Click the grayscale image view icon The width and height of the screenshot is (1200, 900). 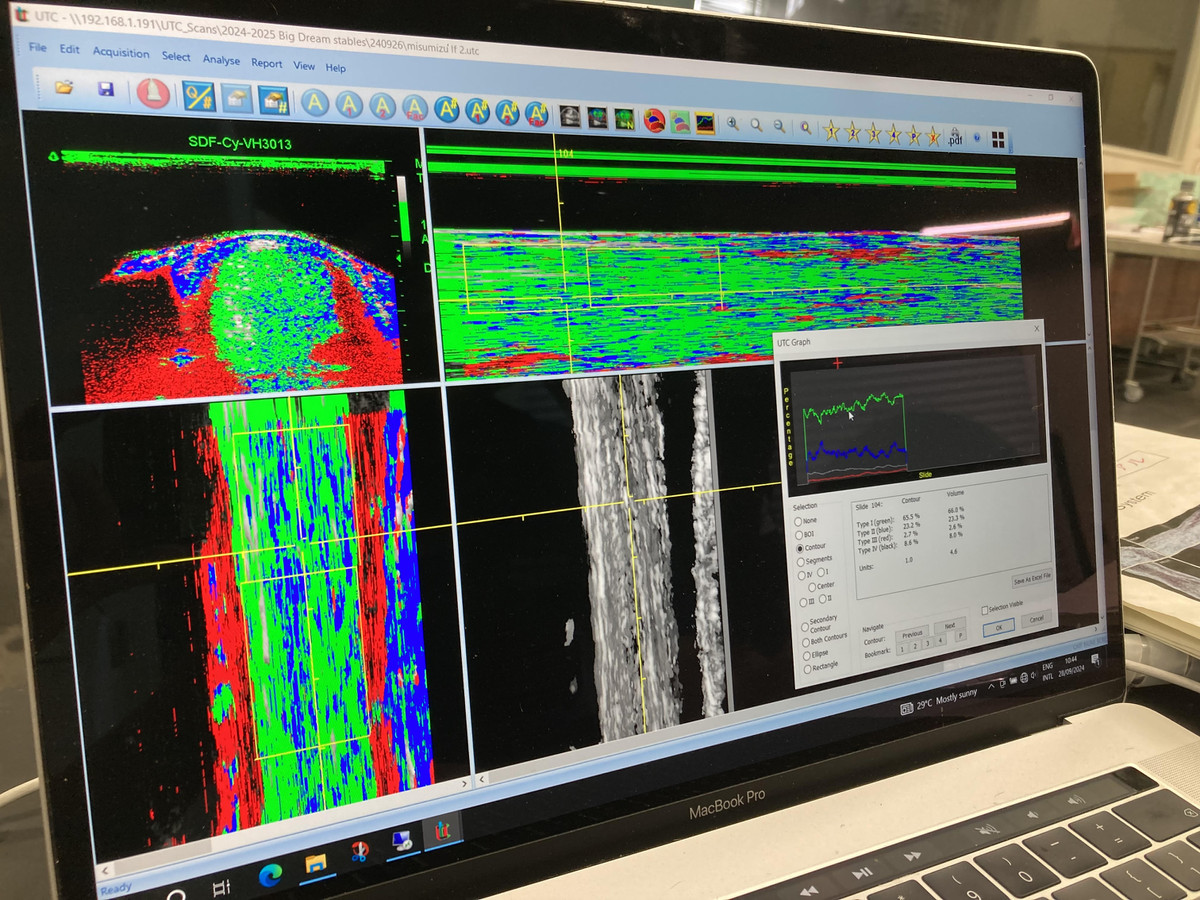coord(570,115)
